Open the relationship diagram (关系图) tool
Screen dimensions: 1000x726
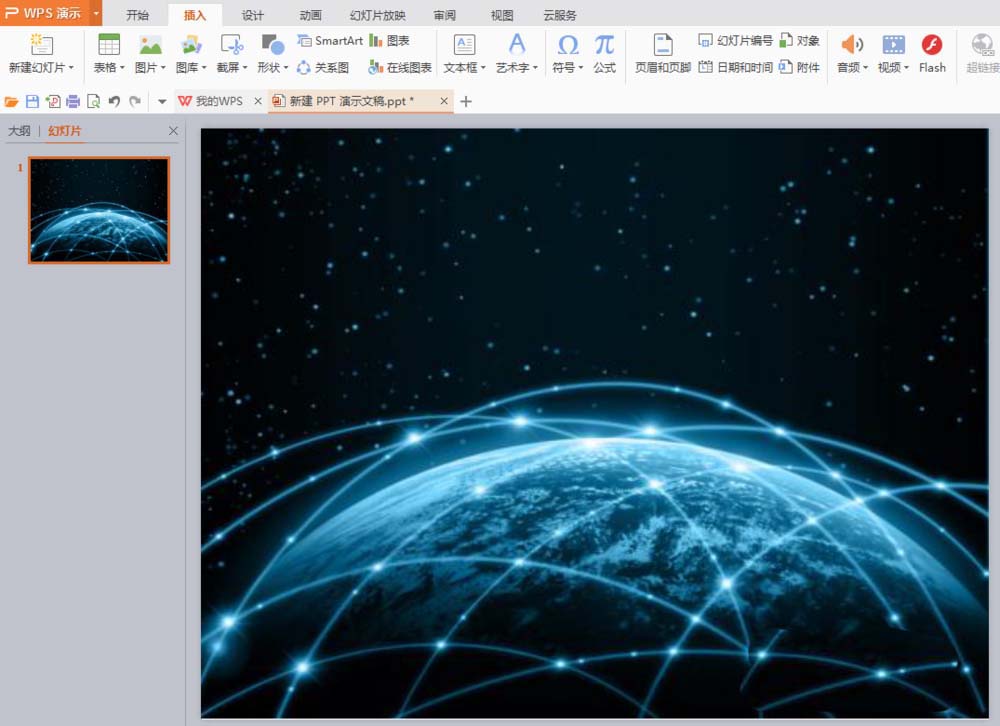pyautogui.click(x=323, y=67)
